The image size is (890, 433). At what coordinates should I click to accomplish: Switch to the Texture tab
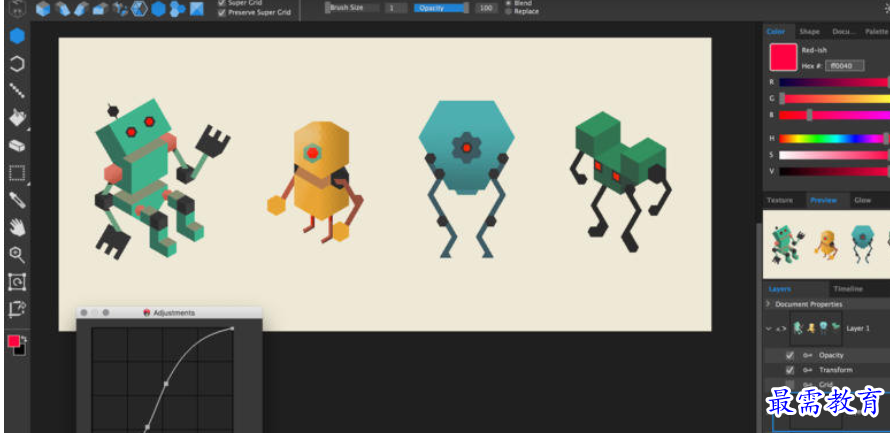(x=779, y=200)
